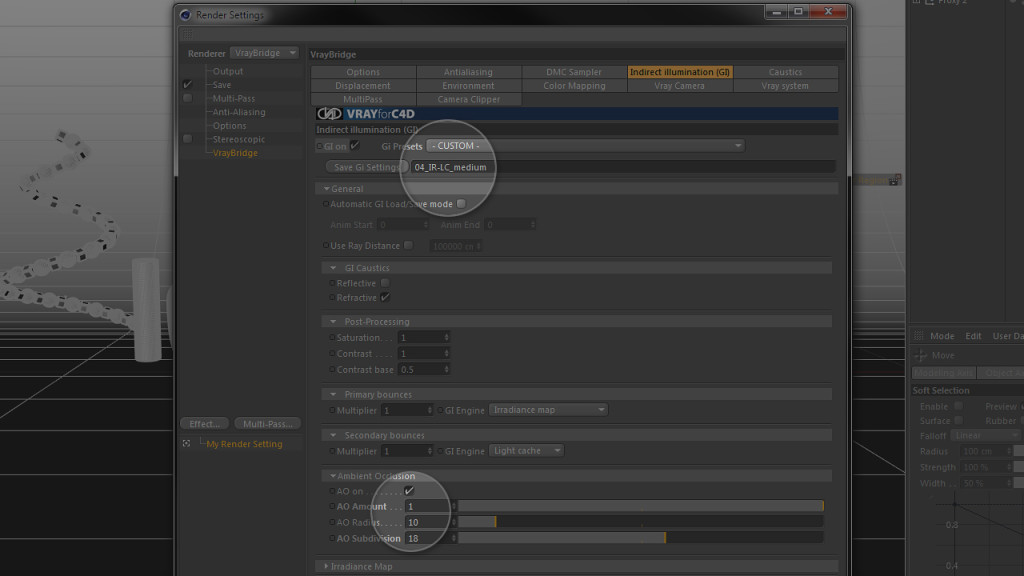The height and width of the screenshot is (576, 1024).
Task: Select VrayBridge in the render settings list
Action: click(235, 153)
